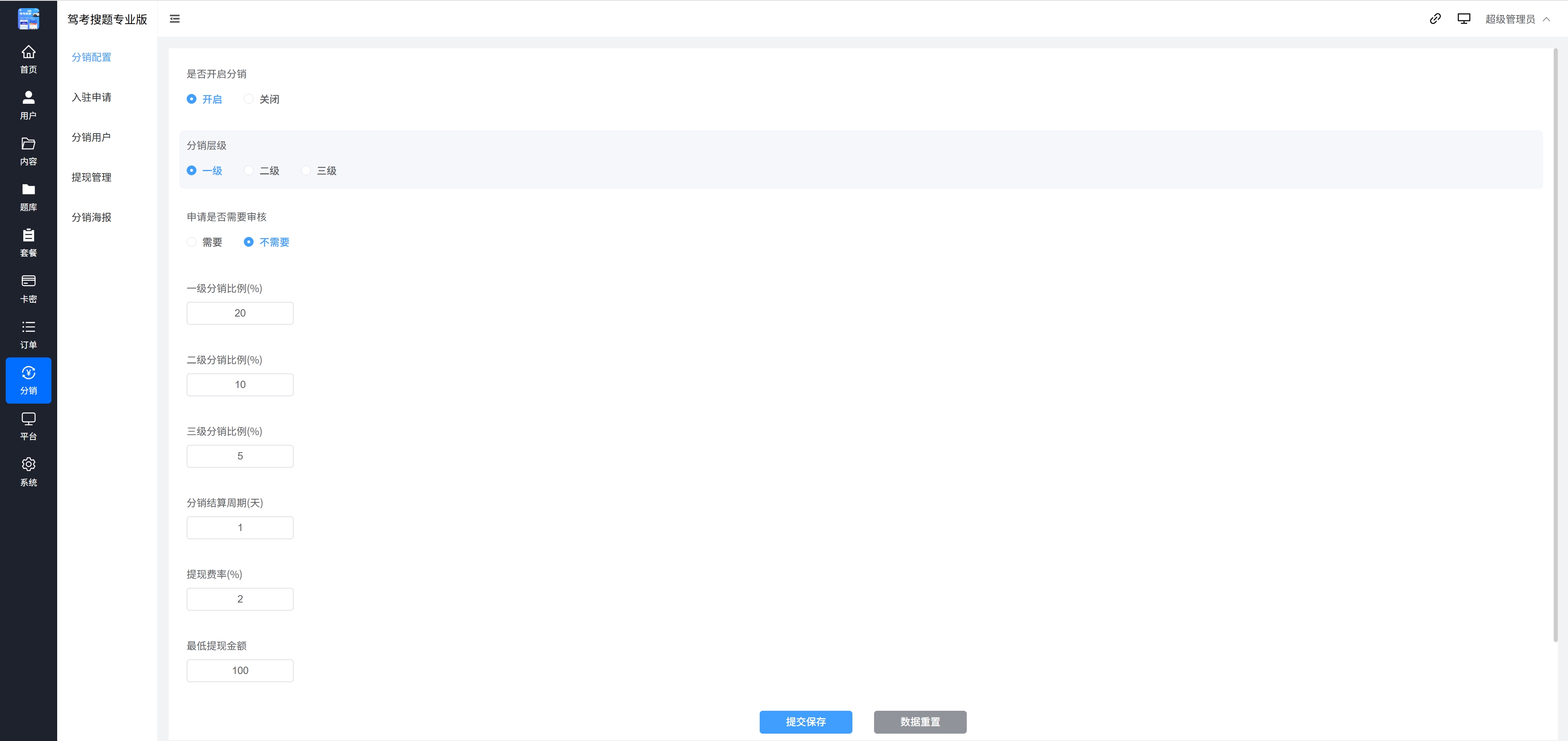The image size is (1568, 741).
Task: Focus the 一级分销比例 input field
Action: click(x=240, y=313)
